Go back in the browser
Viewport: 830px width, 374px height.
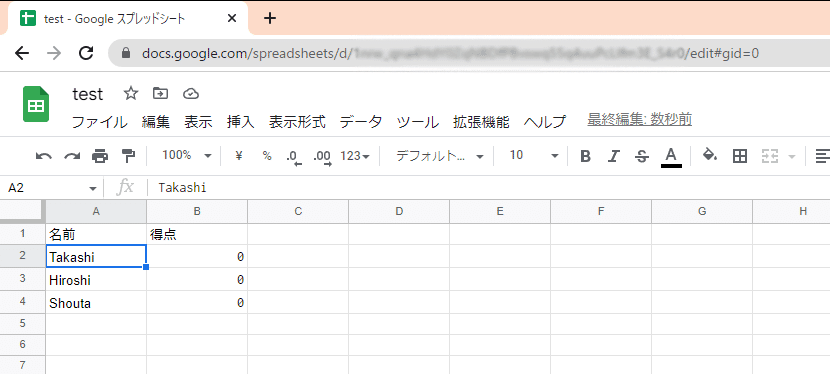click(22, 53)
